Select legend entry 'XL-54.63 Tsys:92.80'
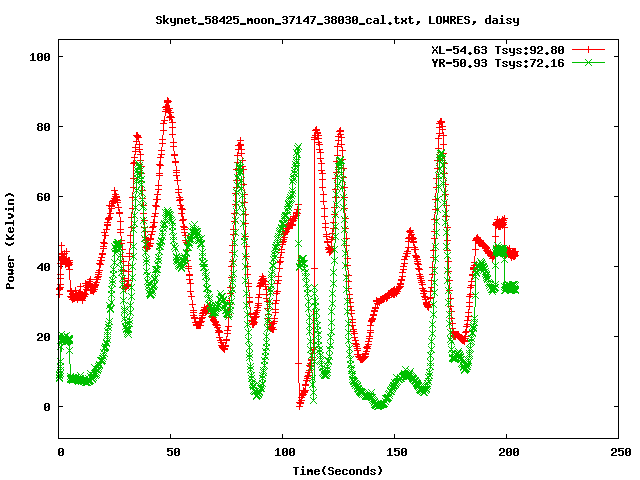This screenshot has width=640, height=480. 498,50
